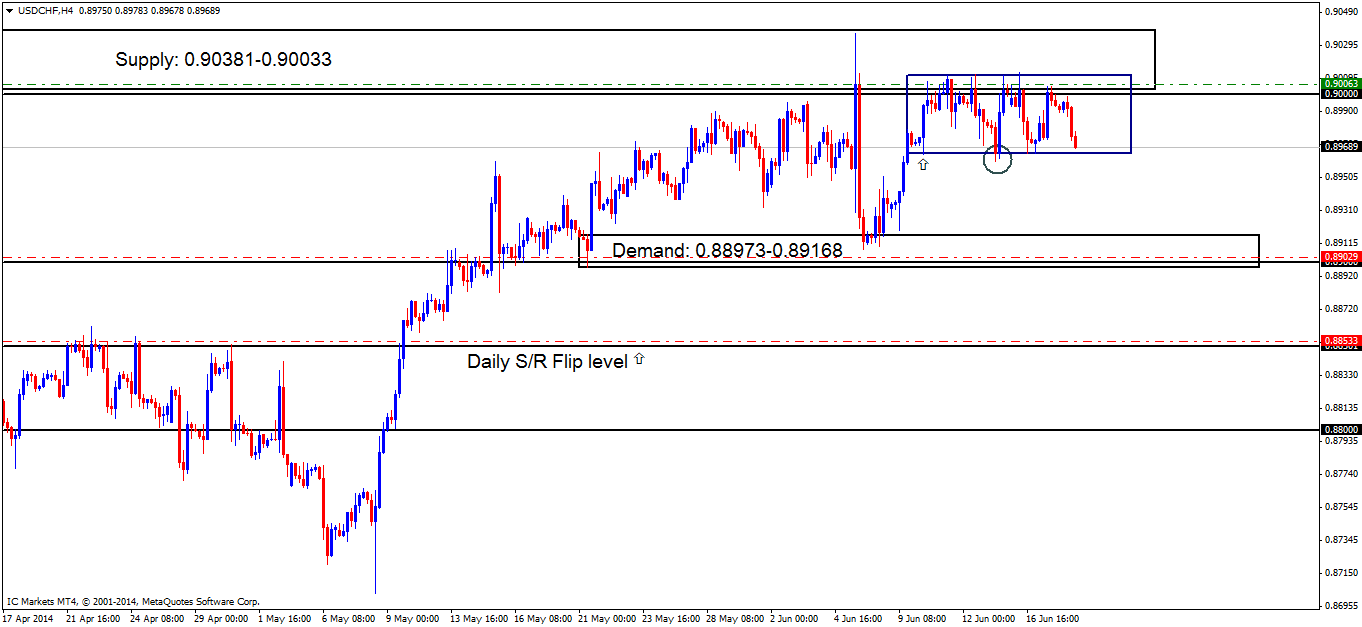Click 0.90295 on the price axis

pyautogui.click(x=1341, y=45)
